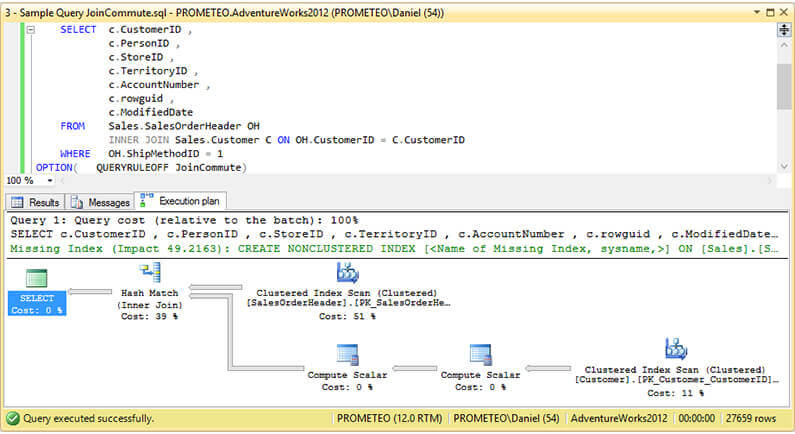Screen dimensions: 795x434
Task: Click the Customer Clustered Index Scan icon
Action: 675,349
